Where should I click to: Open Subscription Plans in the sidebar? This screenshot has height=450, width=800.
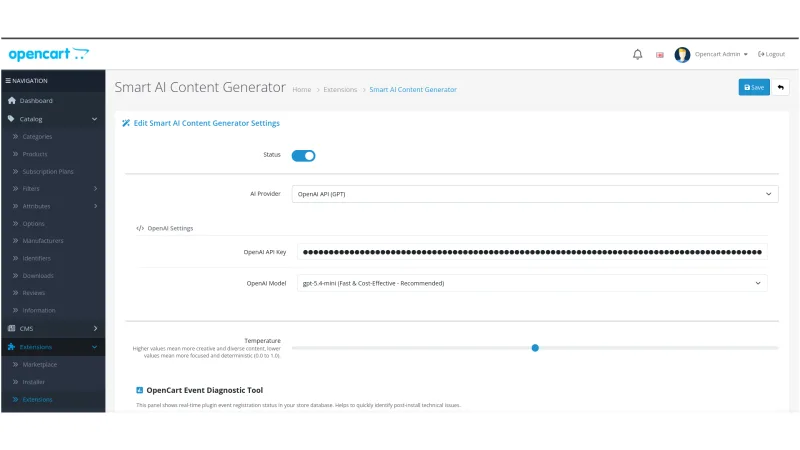pyautogui.click(x=48, y=171)
